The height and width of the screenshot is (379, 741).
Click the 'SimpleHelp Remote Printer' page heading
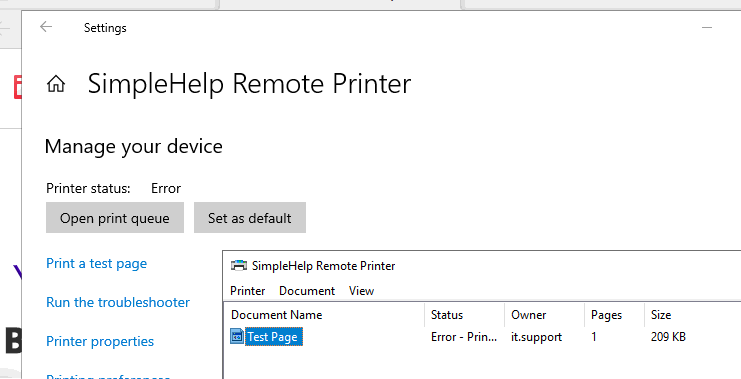point(249,84)
